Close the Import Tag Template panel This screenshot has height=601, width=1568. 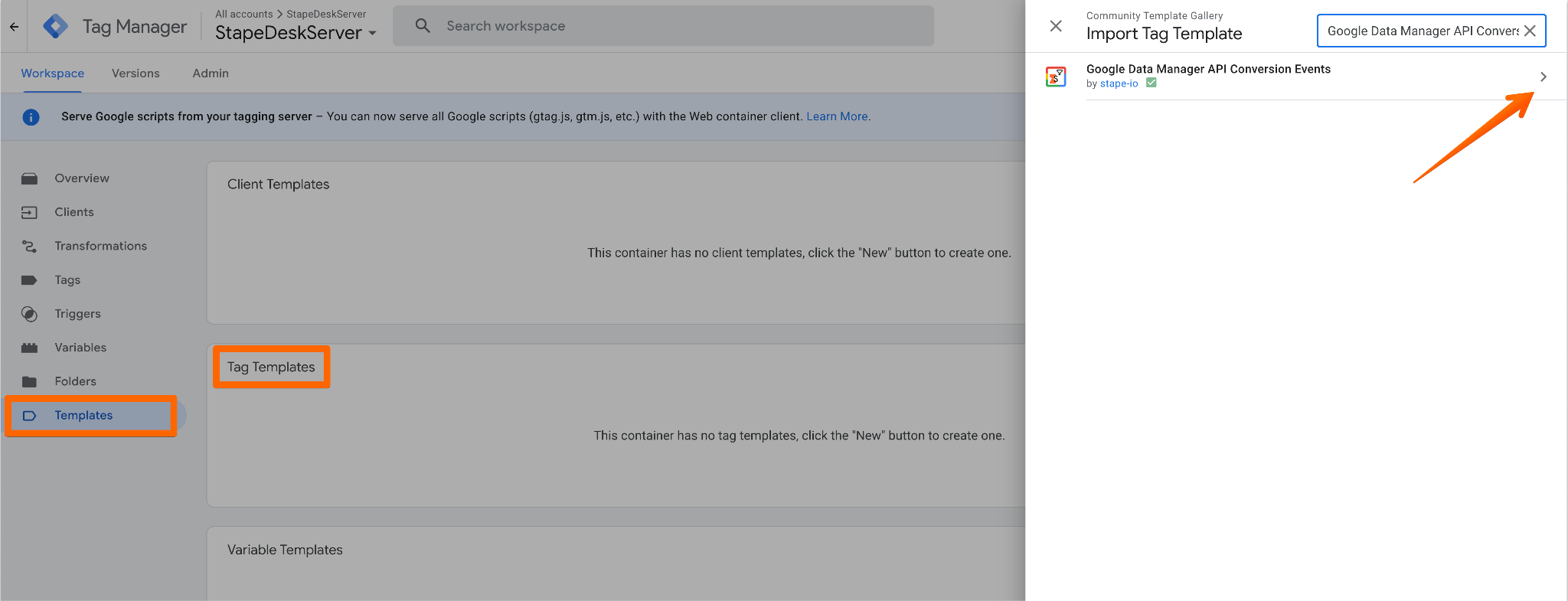click(1056, 26)
